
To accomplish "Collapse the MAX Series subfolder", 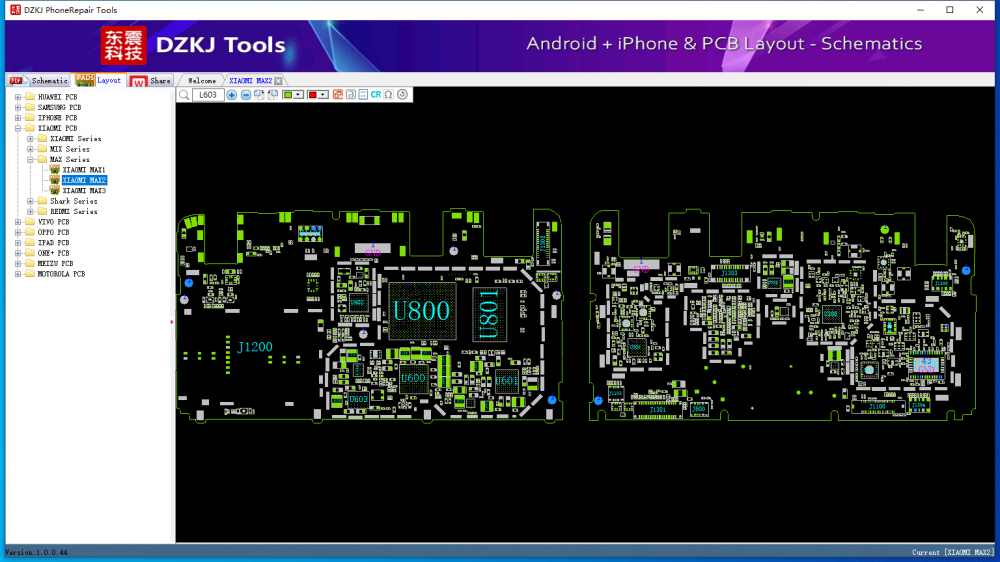I will (x=31, y=159).
